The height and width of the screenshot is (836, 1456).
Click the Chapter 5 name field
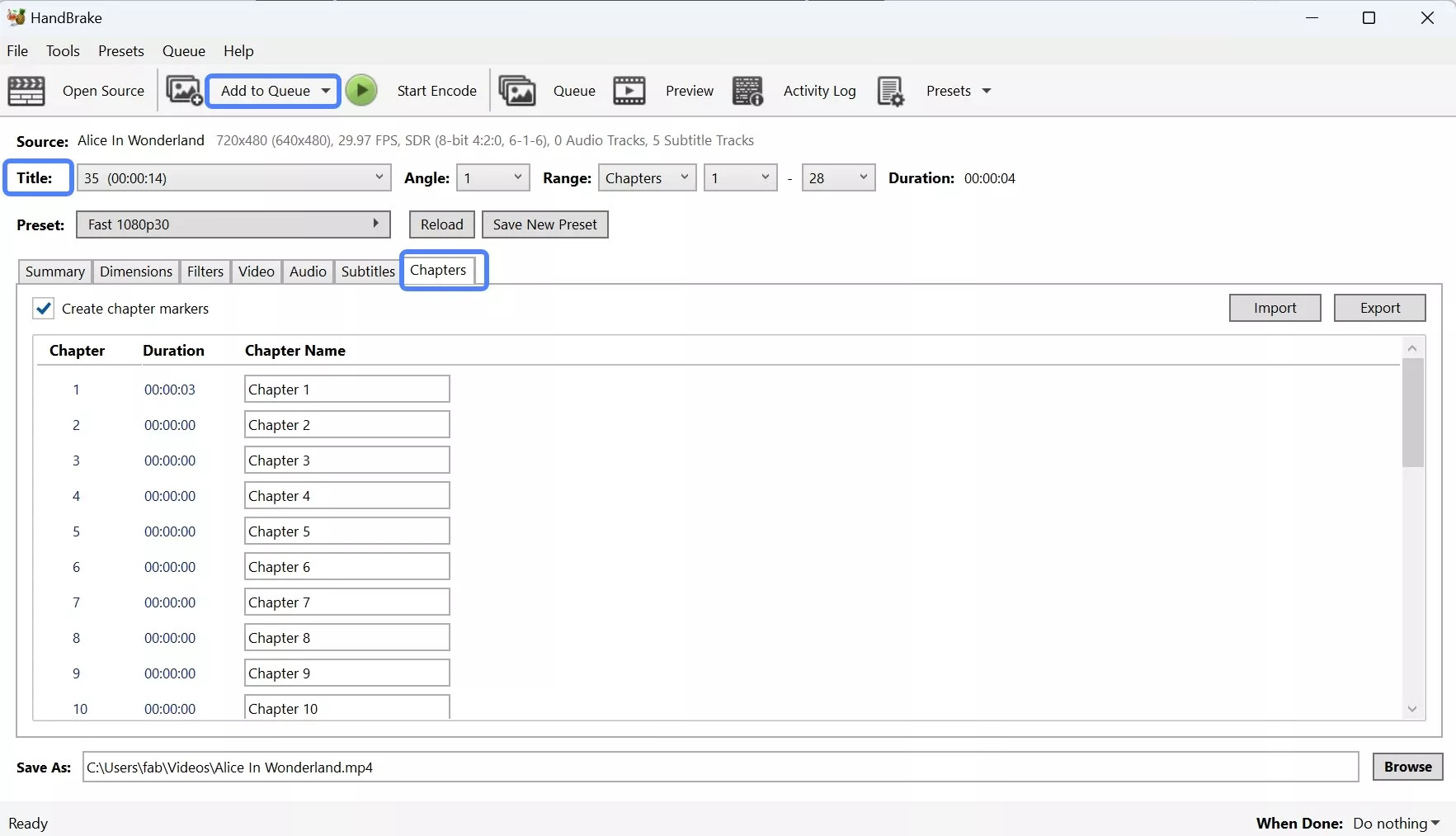tap(346, 531)
